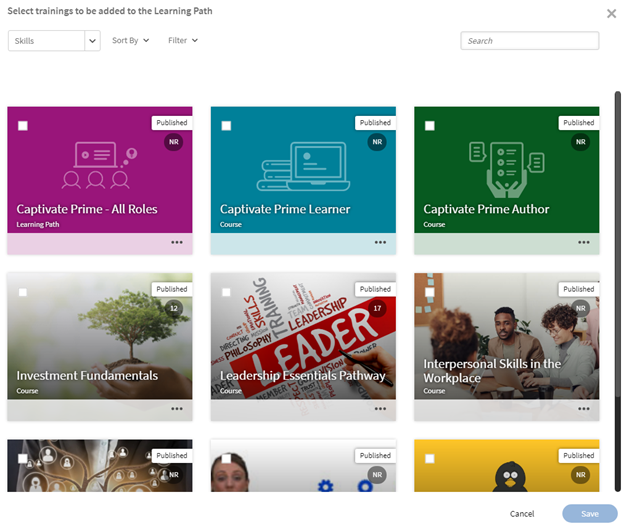Screen dimensions: 624x532
Task: Click 'Course' label under Investment Fundamentals
Action: coord(27,391)
